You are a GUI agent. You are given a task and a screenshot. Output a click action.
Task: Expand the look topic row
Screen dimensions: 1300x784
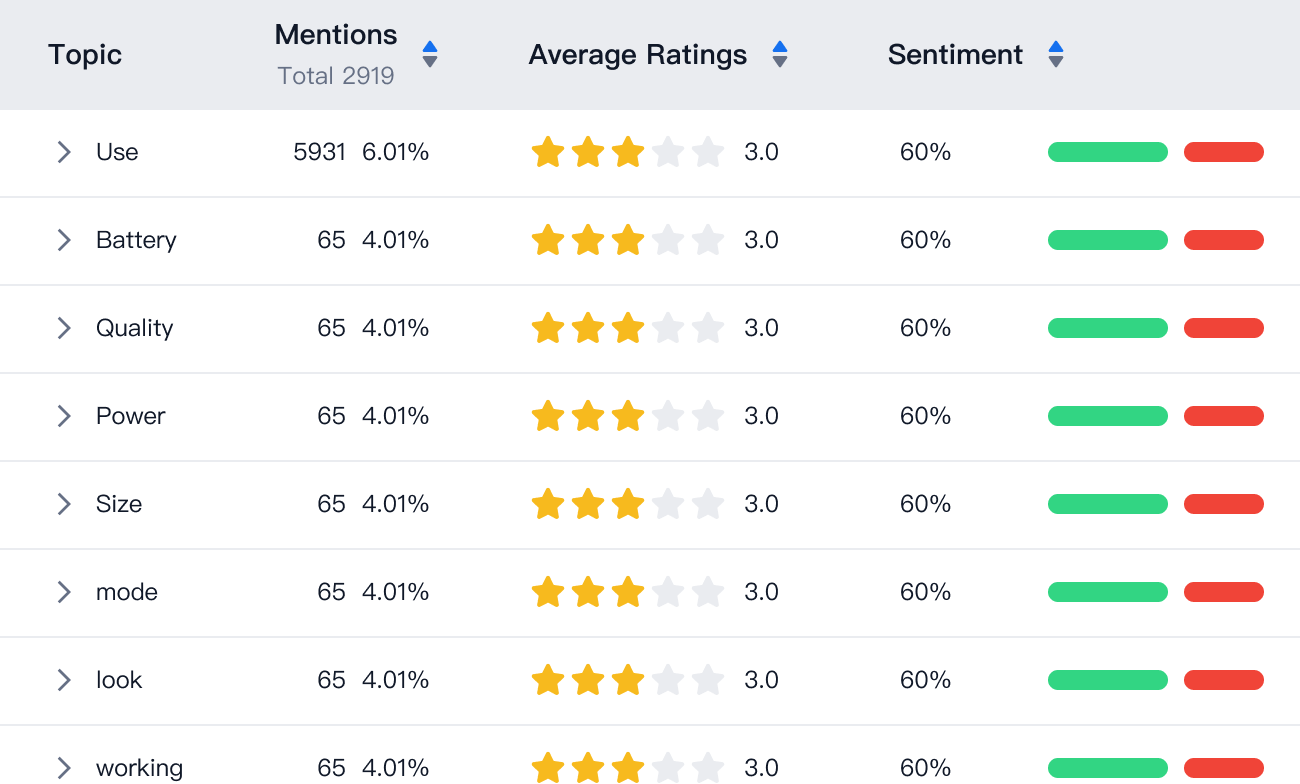64,680
